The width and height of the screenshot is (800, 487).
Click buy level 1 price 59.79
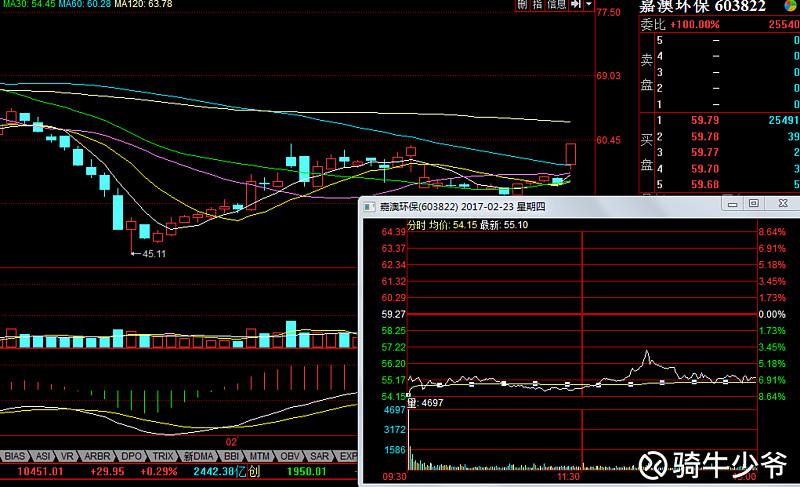pyautogui.click(x=705, y=120)
